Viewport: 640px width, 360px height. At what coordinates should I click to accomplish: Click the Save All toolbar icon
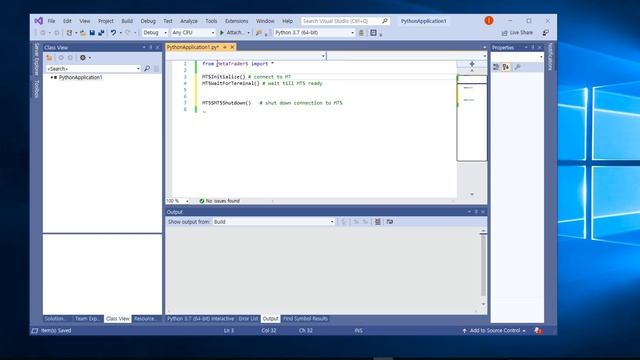[x=101, y=33]
